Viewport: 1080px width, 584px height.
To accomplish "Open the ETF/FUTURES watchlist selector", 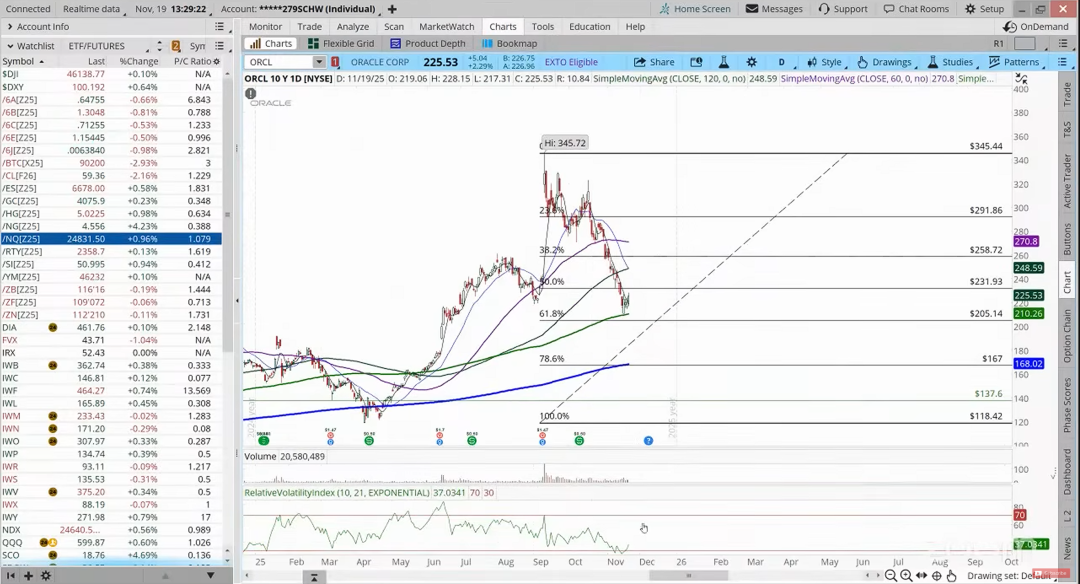I will point(109,46).
